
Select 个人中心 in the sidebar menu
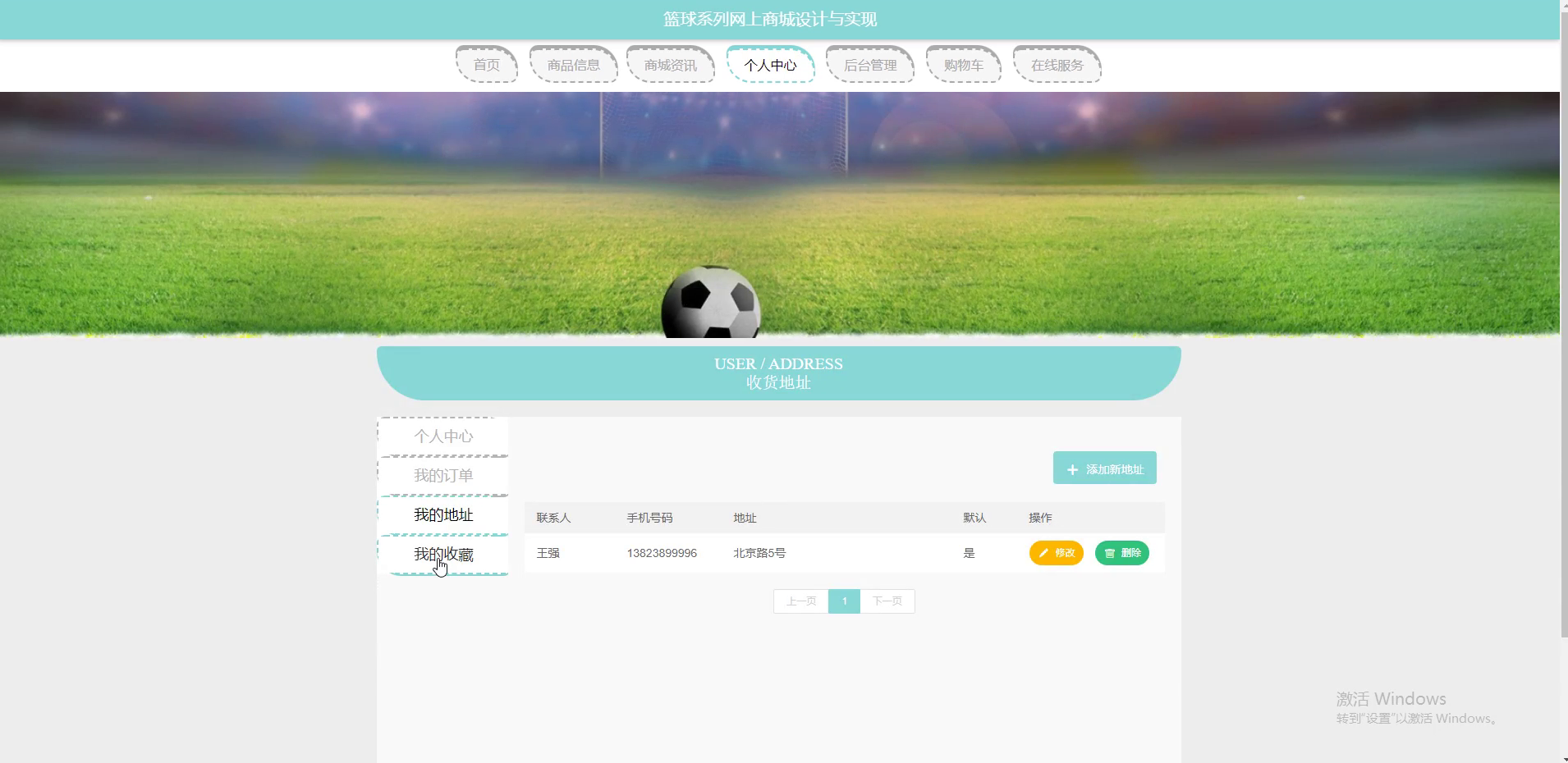click(443, 436)
